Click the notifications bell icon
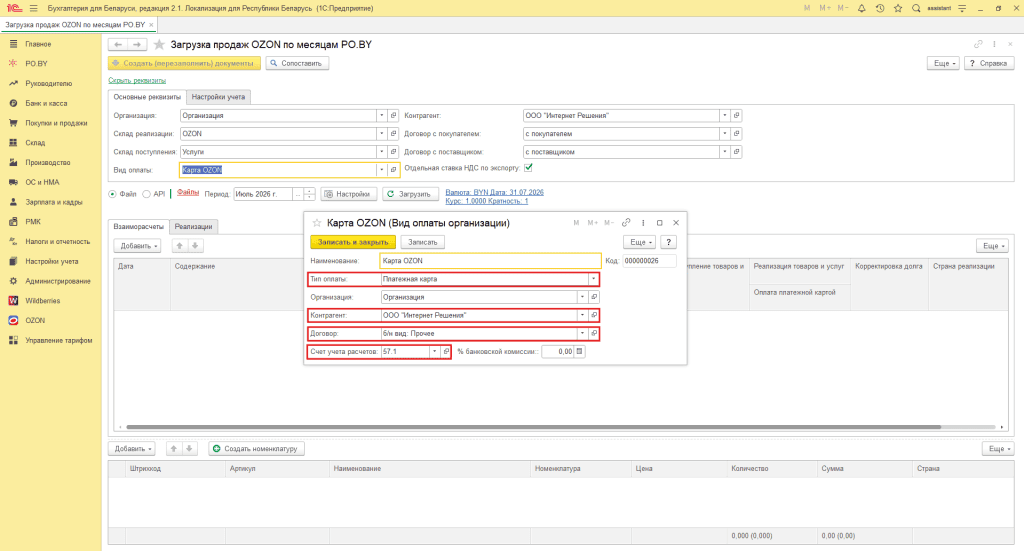The height and width of the screenshot is (551, 1024). pos(861,8)
